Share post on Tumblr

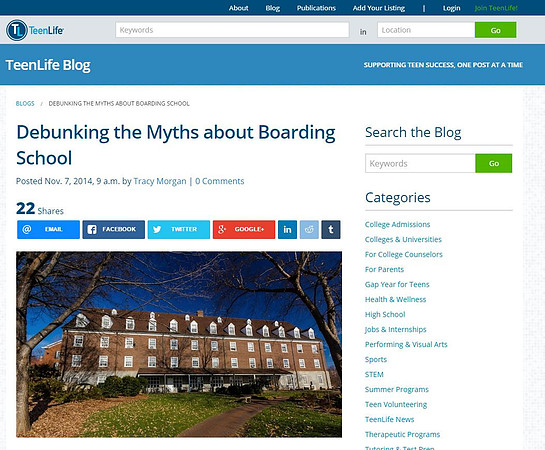point(331,229)
